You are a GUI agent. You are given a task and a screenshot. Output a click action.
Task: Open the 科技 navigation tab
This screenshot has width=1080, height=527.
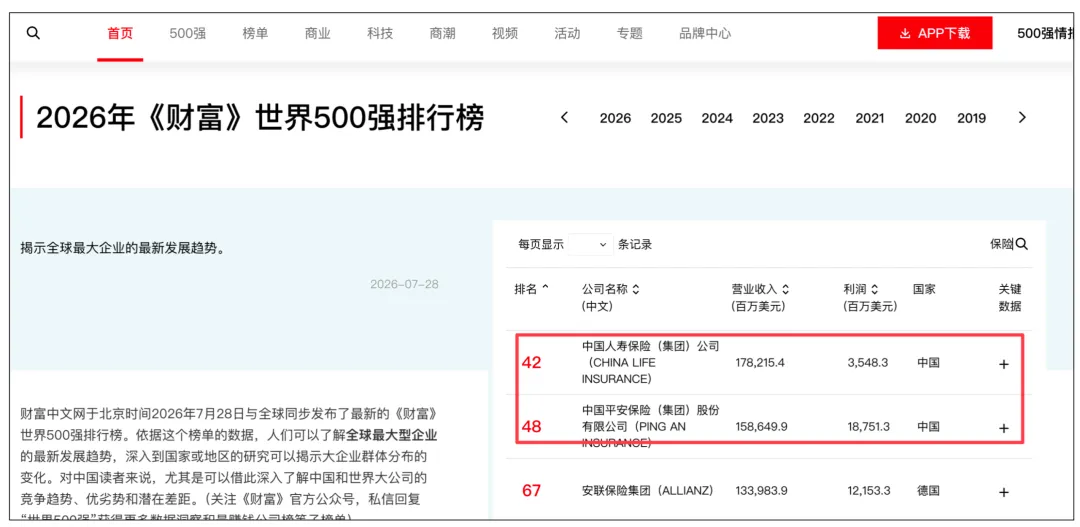[x=380, y=33]
